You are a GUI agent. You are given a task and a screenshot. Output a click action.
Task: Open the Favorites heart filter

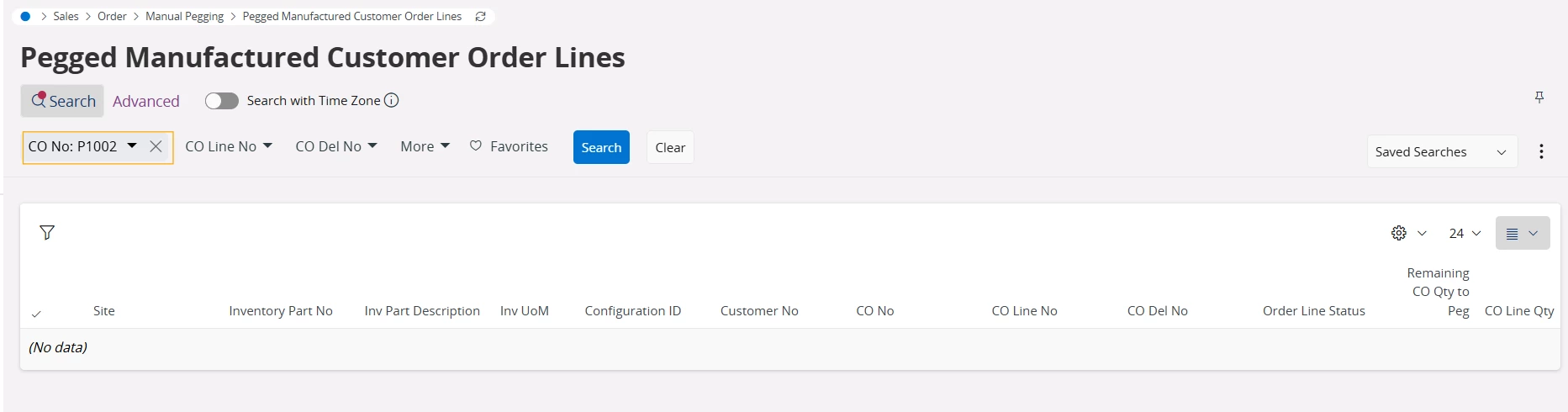click(x=509, y=146)
